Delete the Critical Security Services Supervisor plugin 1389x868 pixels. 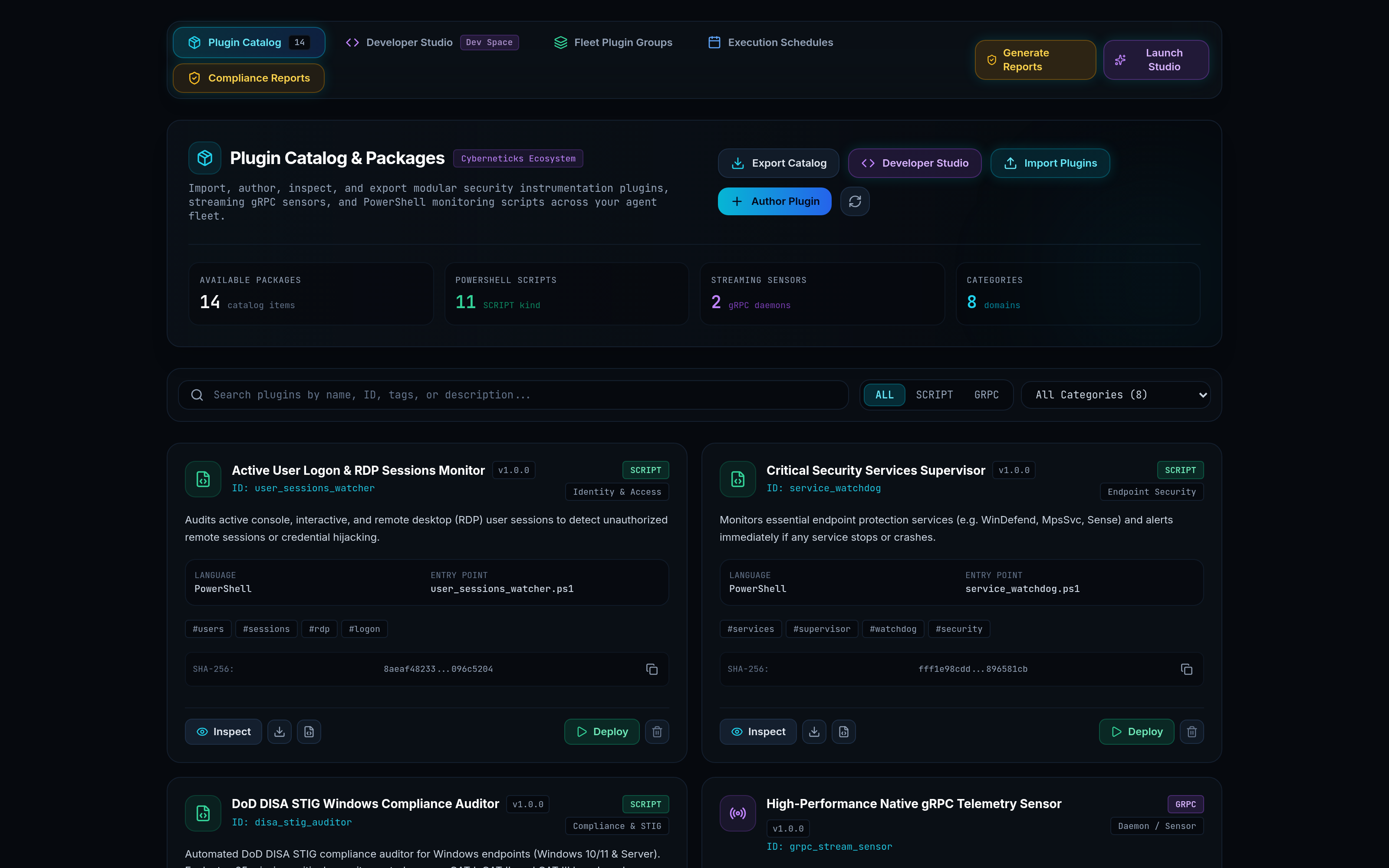point(1192,732)
